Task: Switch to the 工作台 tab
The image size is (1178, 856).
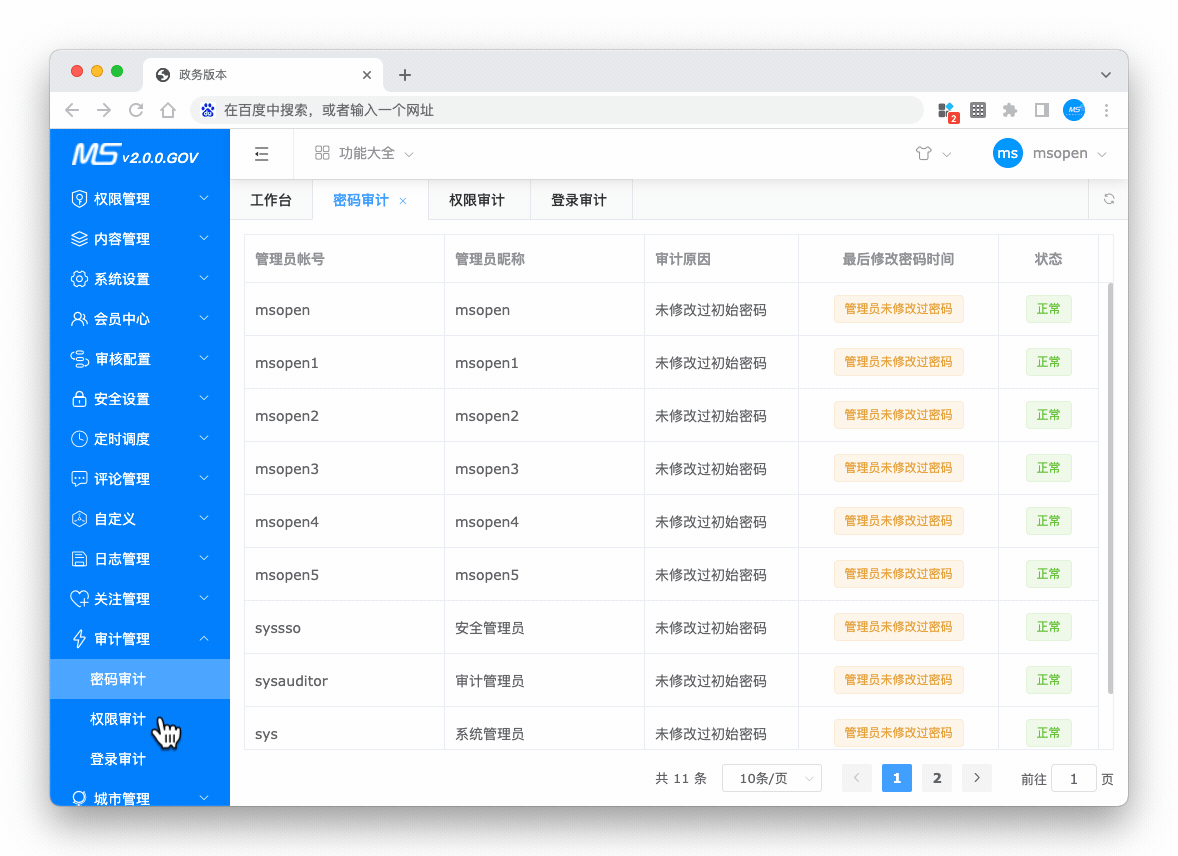Action: [x=271, y=200]
